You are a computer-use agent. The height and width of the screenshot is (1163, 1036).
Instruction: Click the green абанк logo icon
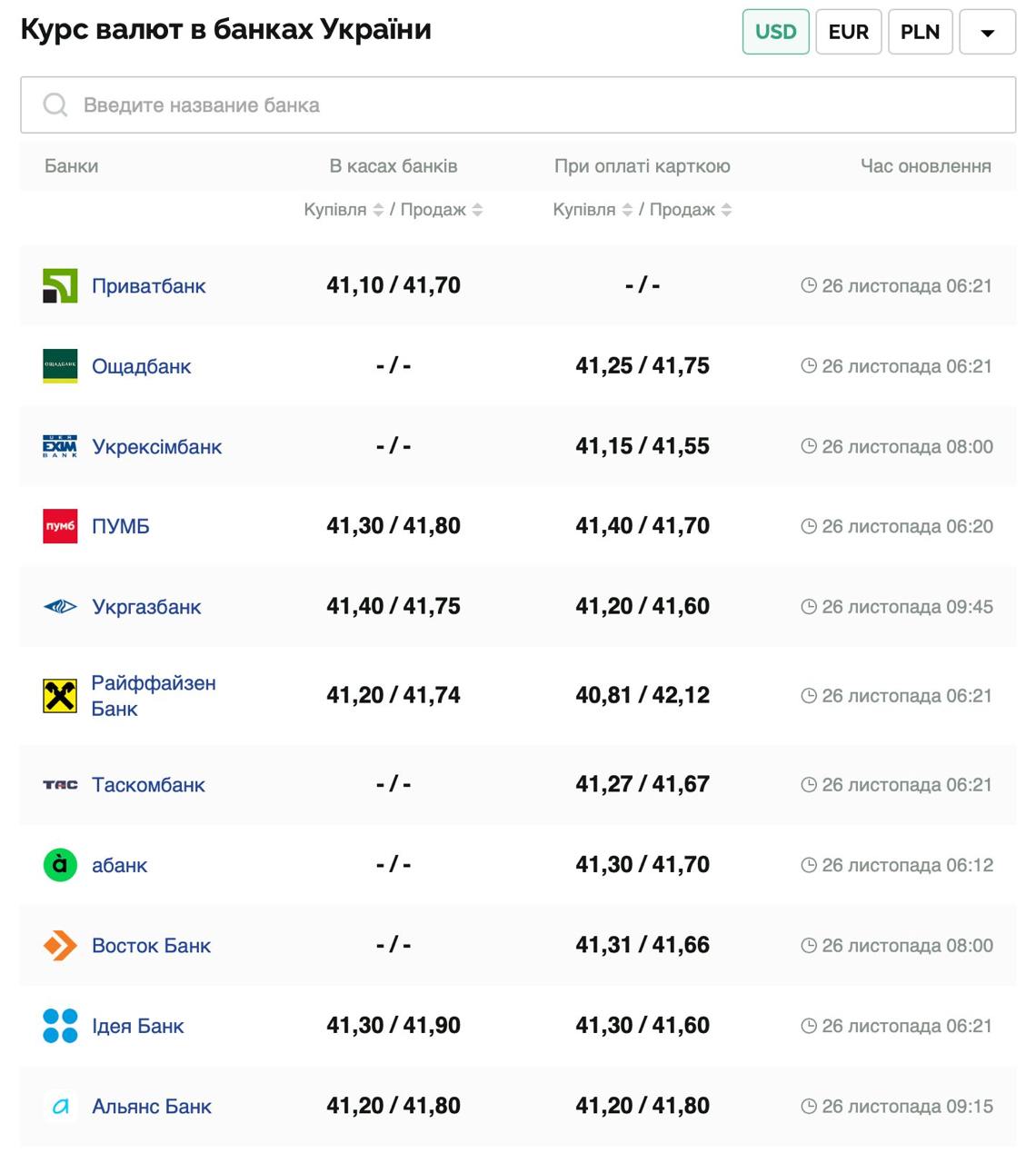pyautogui.click(x=60, y=865)
